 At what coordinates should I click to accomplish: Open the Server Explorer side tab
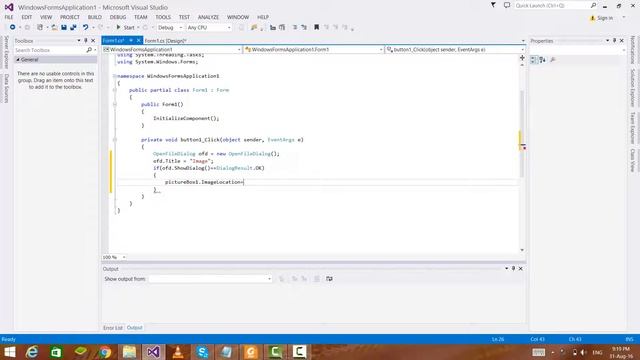point(6,52)
